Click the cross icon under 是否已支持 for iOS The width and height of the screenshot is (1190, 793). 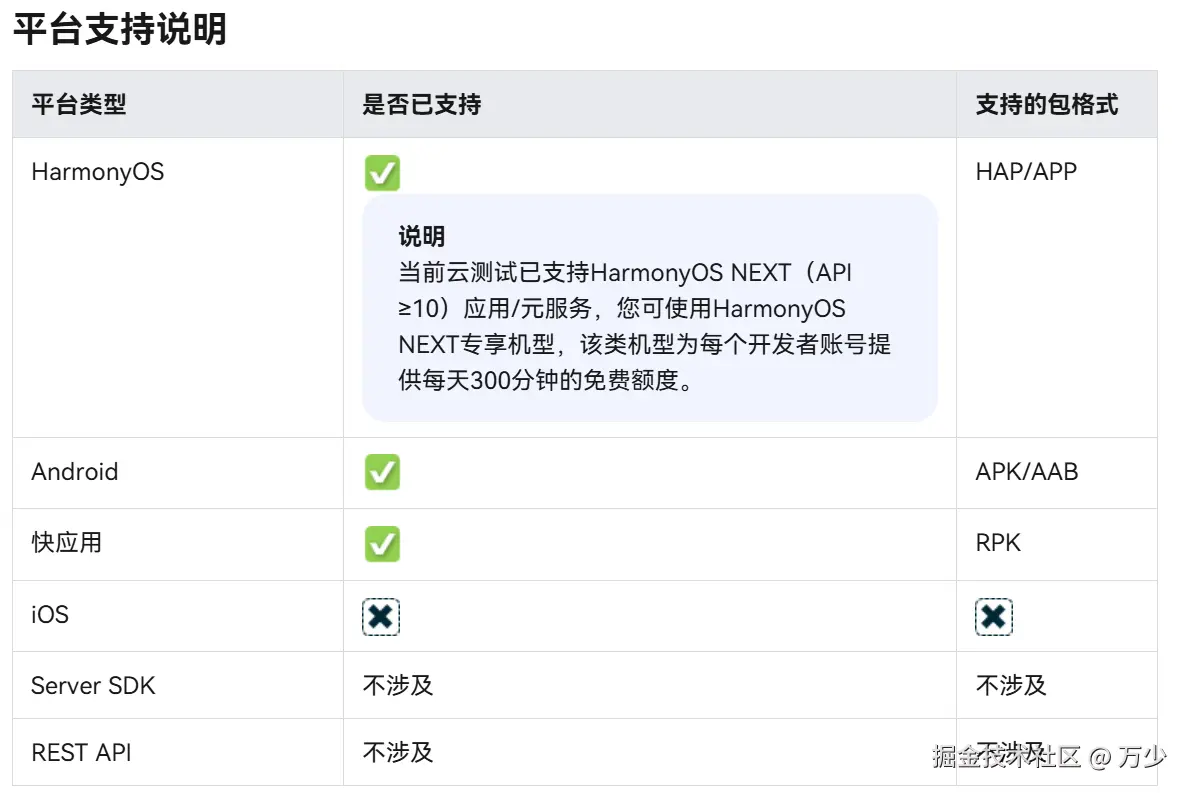coord(381,617)
